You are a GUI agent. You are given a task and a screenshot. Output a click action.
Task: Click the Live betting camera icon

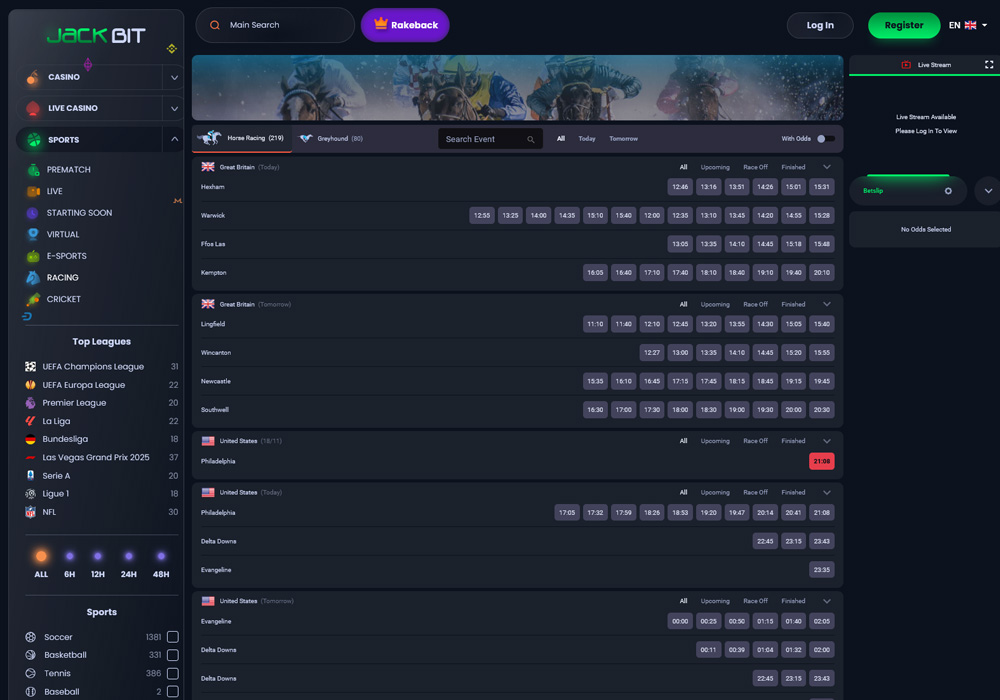33,191
